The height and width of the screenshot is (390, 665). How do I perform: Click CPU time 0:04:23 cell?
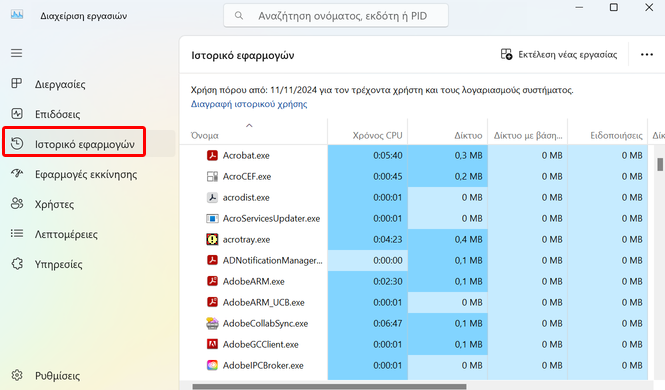pos(368,240)
